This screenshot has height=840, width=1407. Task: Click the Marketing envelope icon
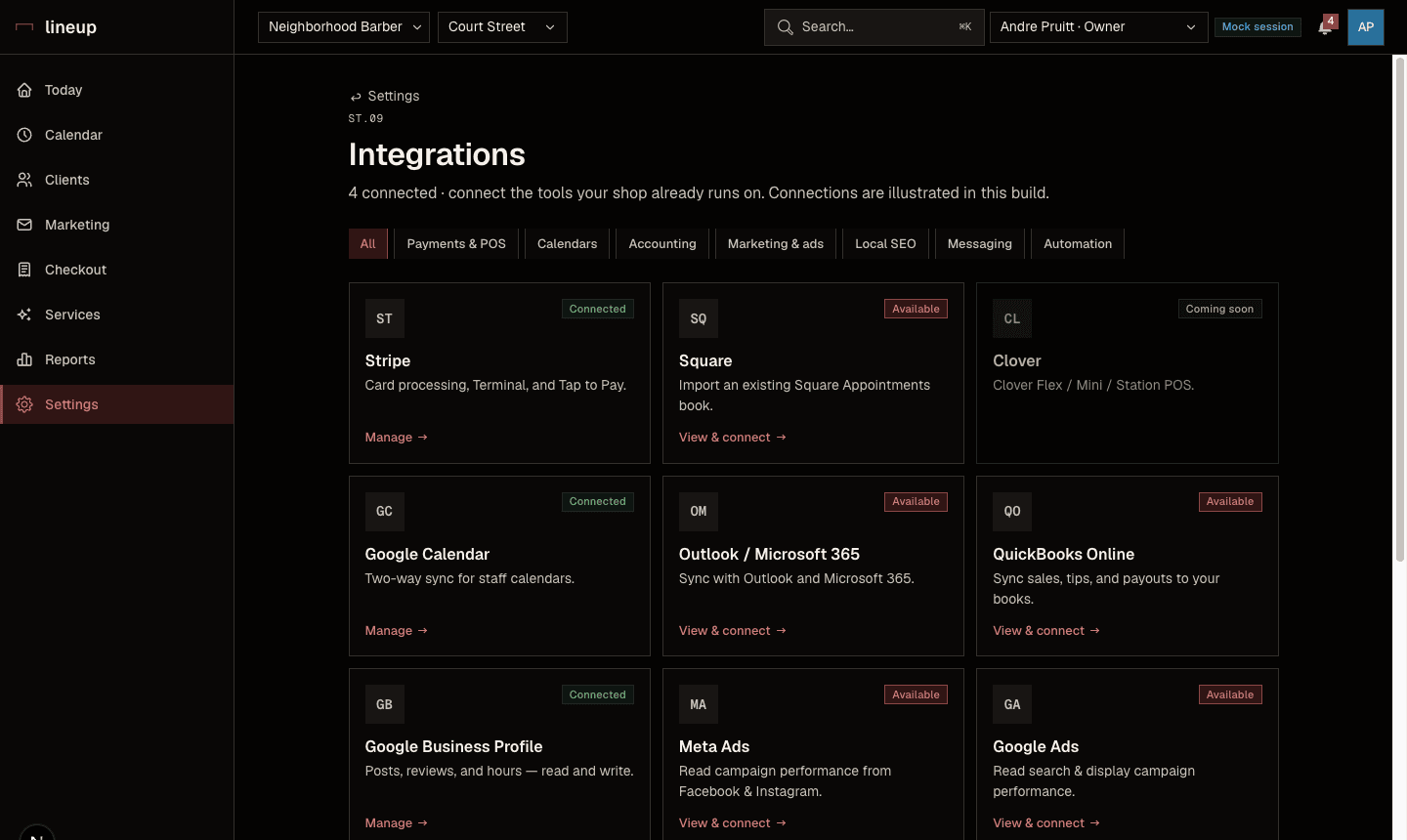pos(24,225)
